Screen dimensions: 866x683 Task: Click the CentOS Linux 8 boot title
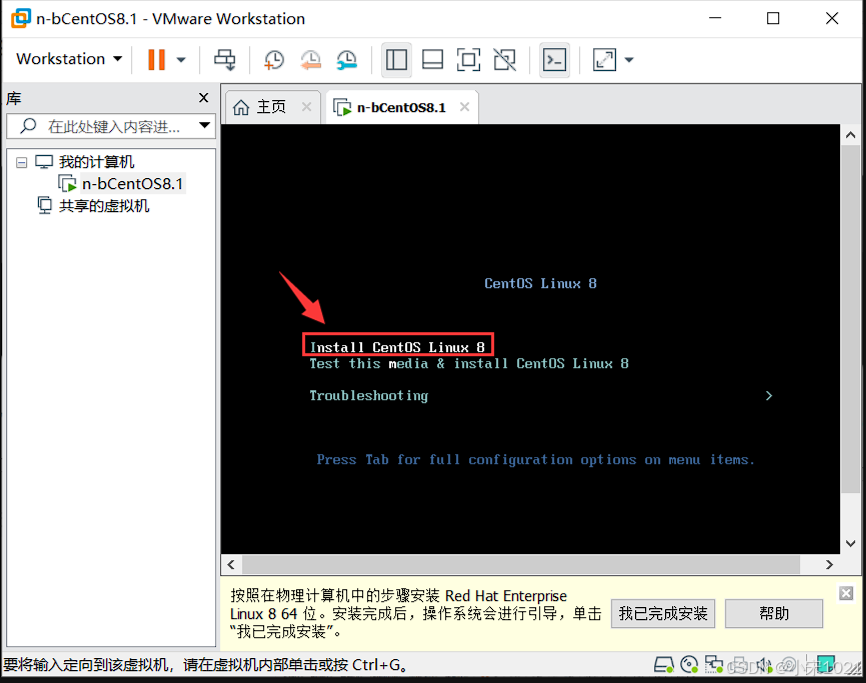pyautogui.click(x=541, y=283)
